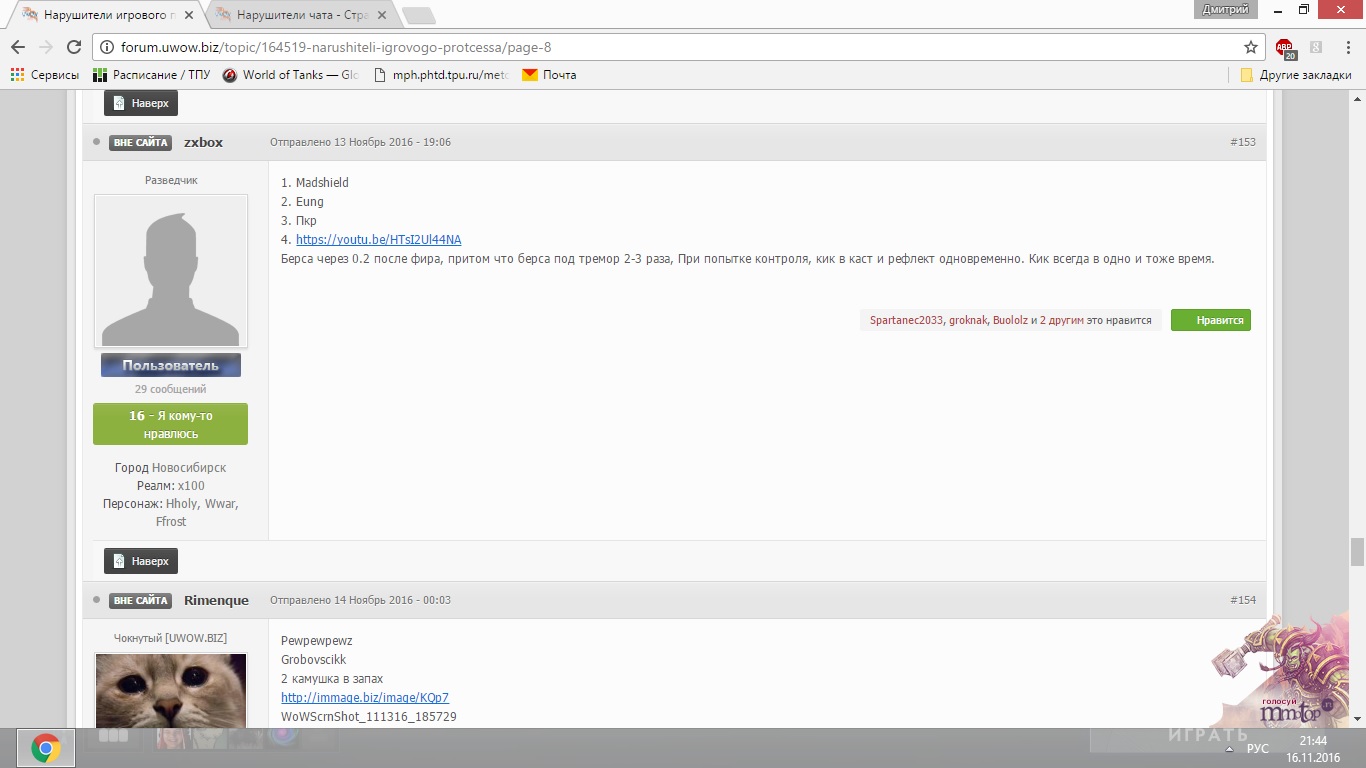Screen dimensions: 1366x768
Task: Open Другие закладки bookmarks folder
Action: coord(1296,75)
